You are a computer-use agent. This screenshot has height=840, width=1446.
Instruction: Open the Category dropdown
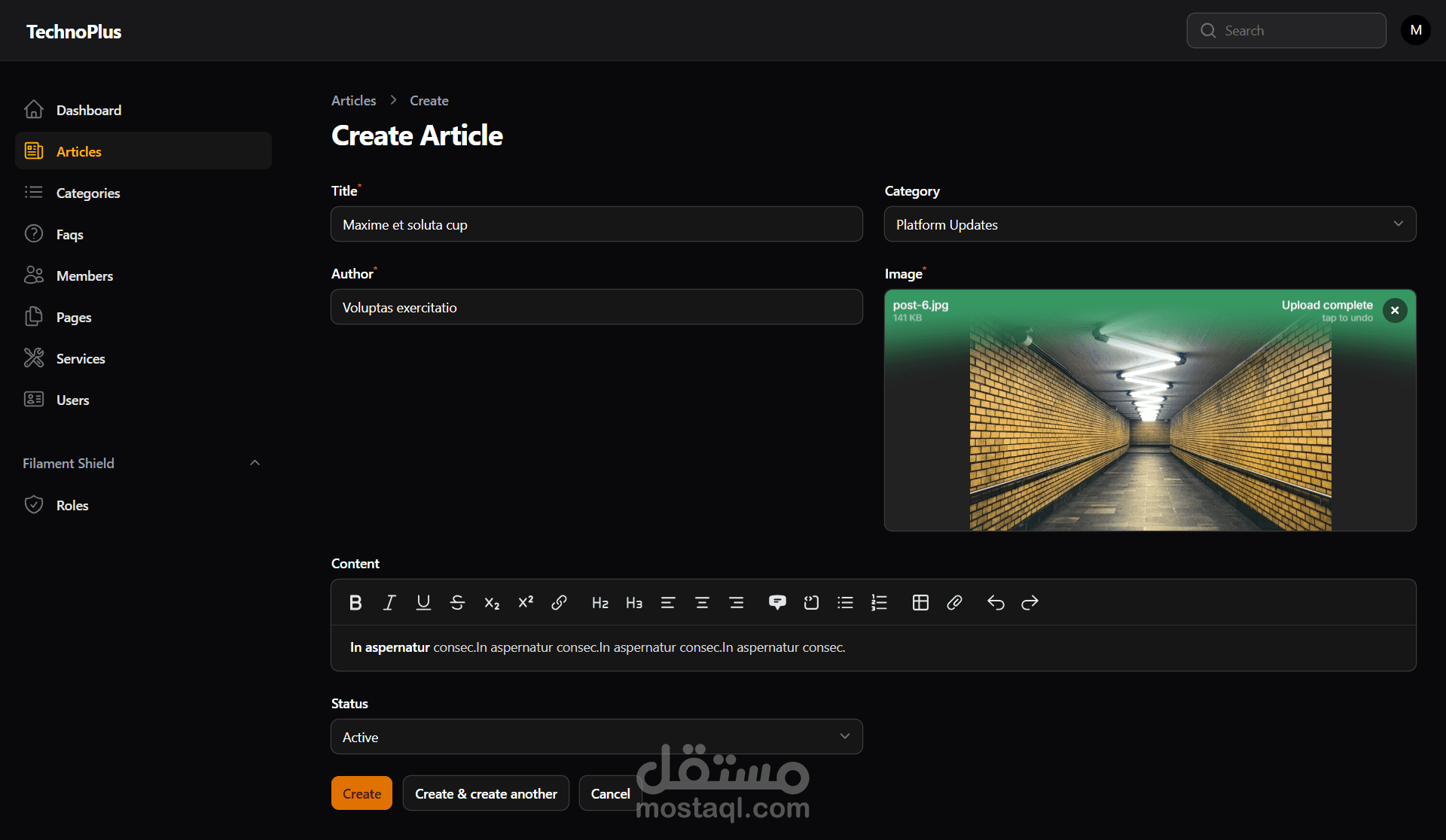tap(1149, 224)
